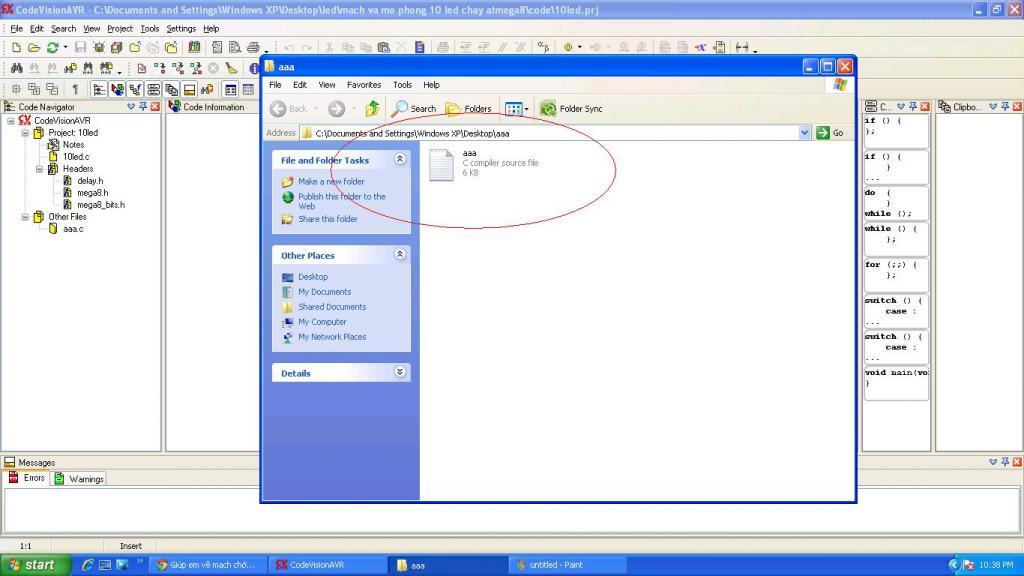Collapse the Headers tree node
This screenshot has width=1024, height=576.
point(39,168)
